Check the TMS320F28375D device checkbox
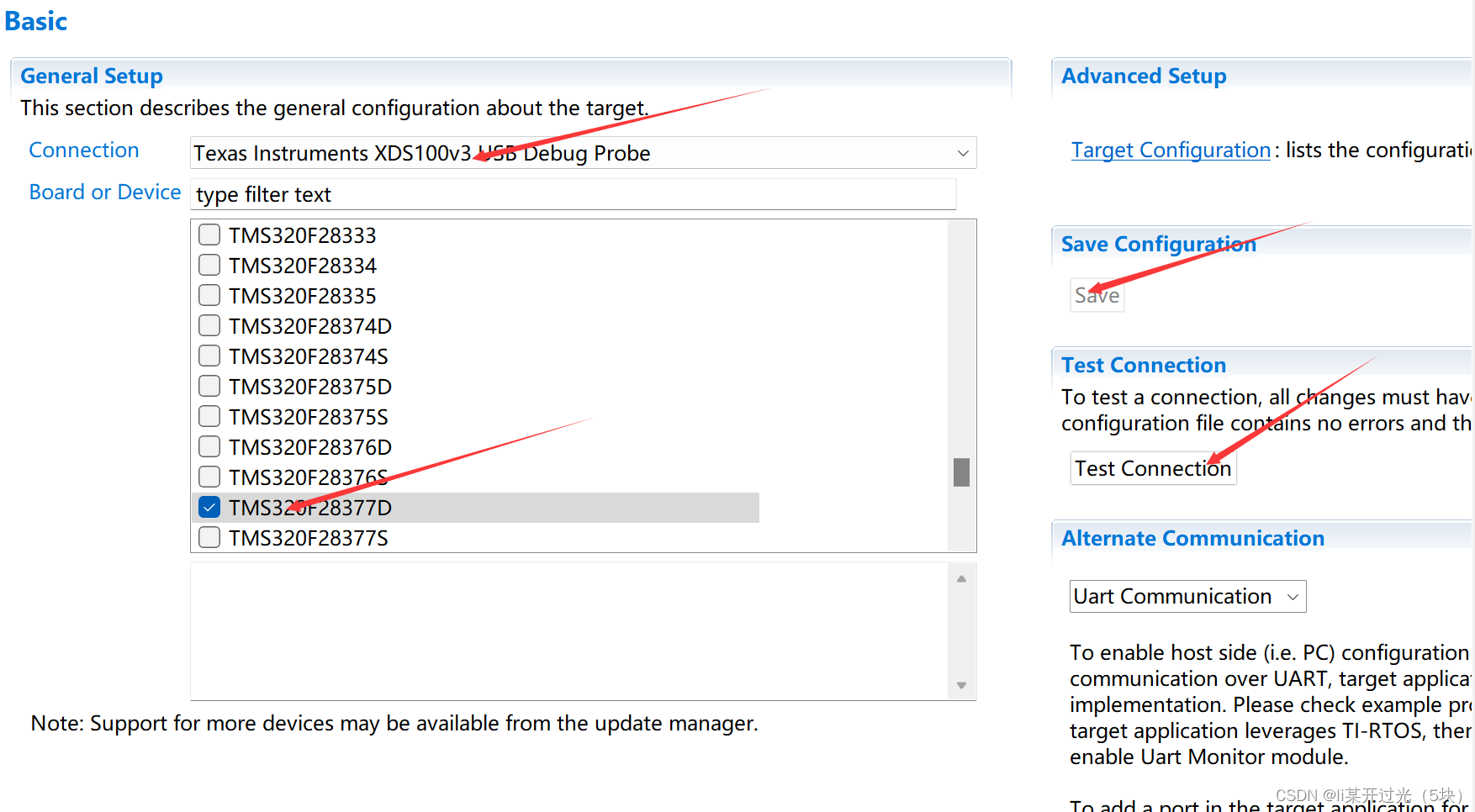The image size is (1475, 812). click(x=209, y=386)
